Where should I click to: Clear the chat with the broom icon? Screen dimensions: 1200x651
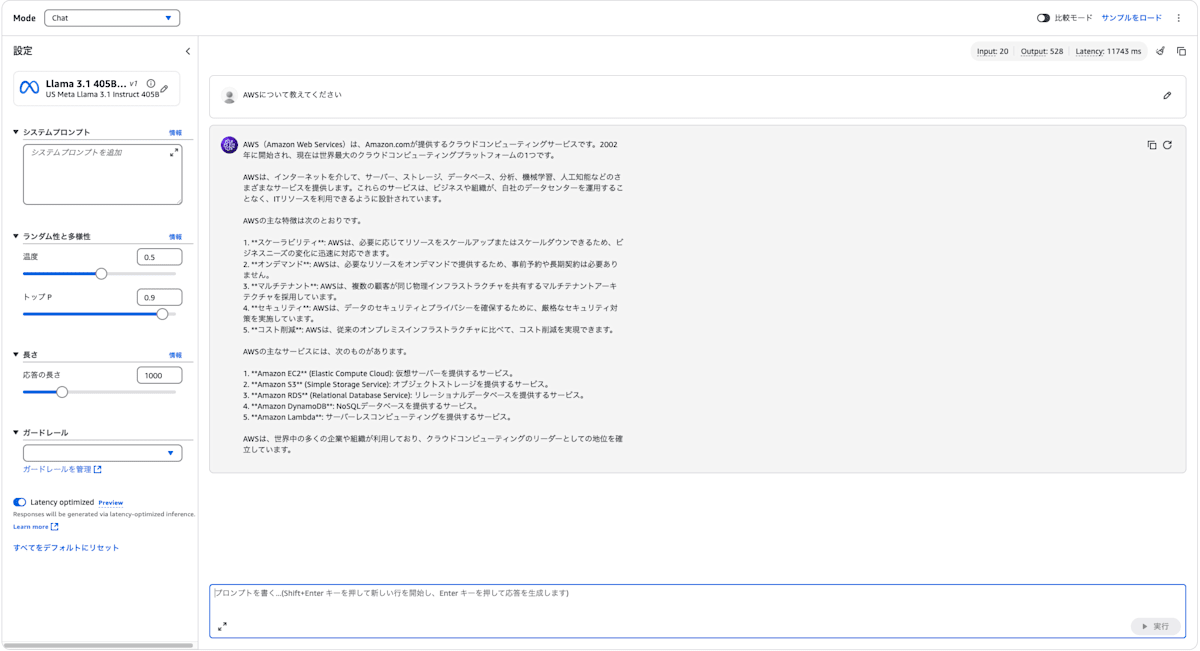(x=1161, y=51)
